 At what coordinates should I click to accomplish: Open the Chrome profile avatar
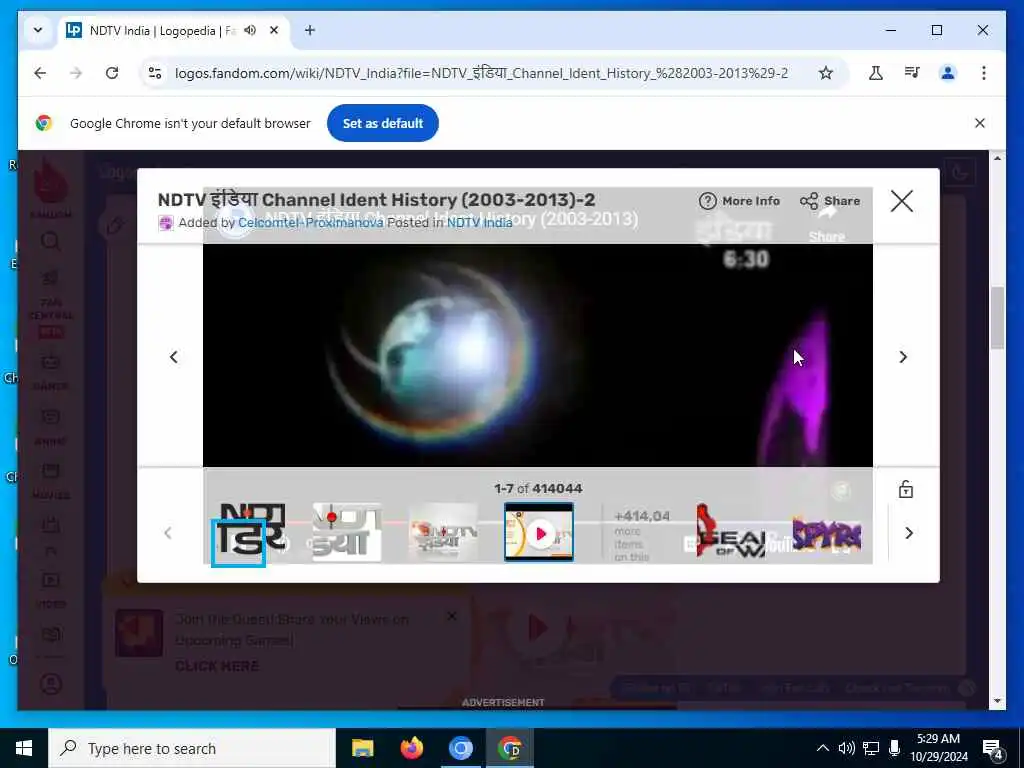click(x=948, y=73)
